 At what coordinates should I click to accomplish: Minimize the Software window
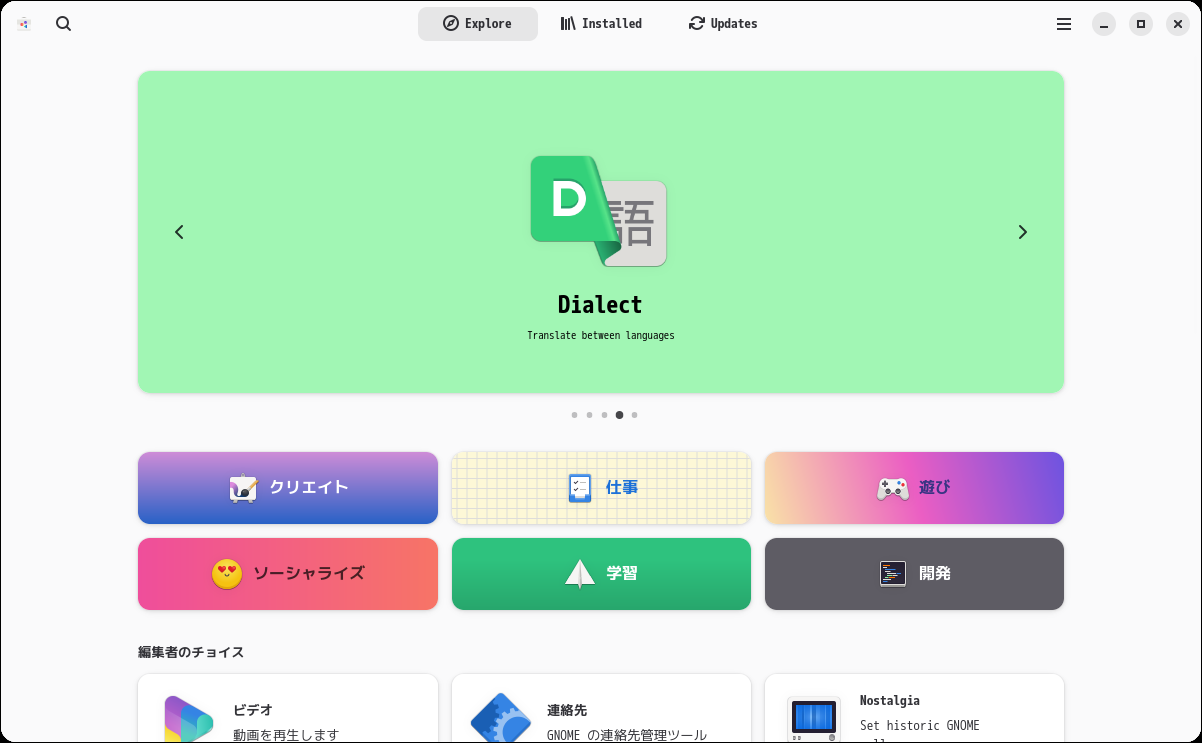[1104, 24]
